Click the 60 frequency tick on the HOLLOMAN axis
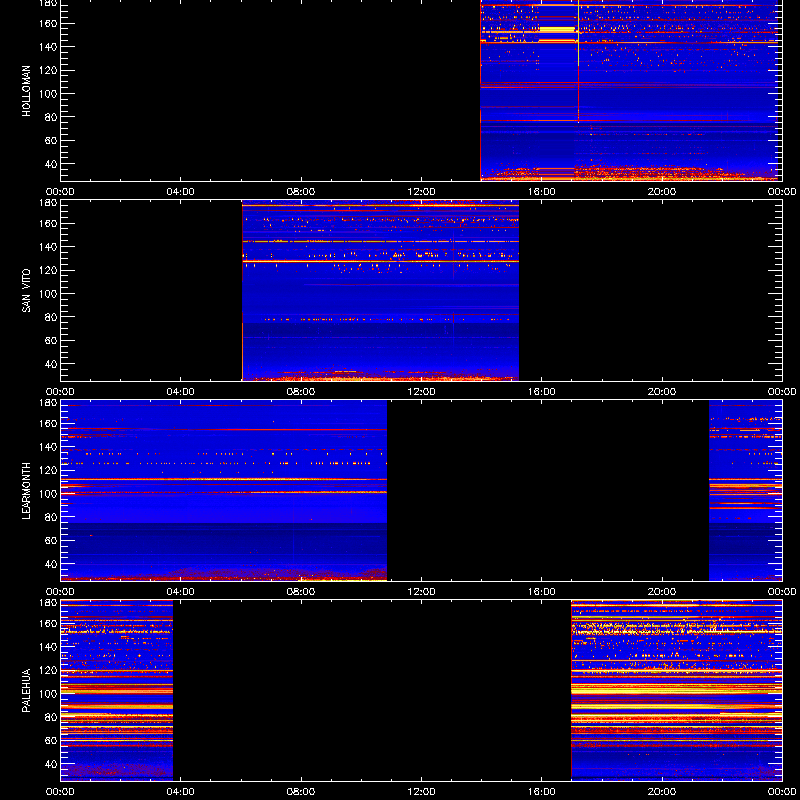800x800 pixels. pos(51,141)
